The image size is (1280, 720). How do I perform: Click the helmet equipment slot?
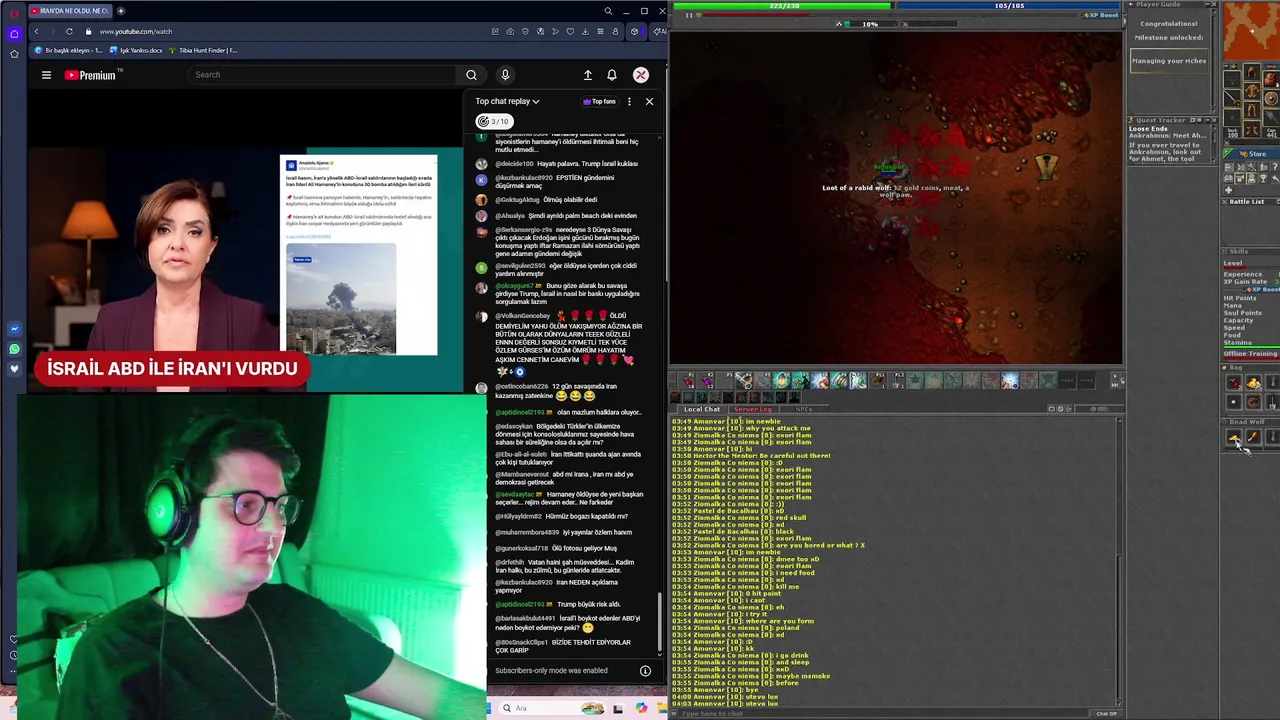coord(1252,73)
